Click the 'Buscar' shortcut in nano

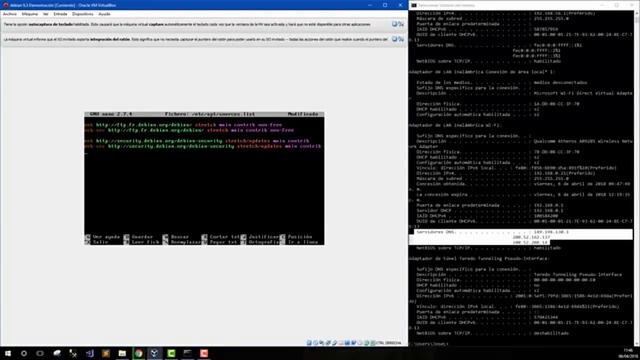coord(176,237)
